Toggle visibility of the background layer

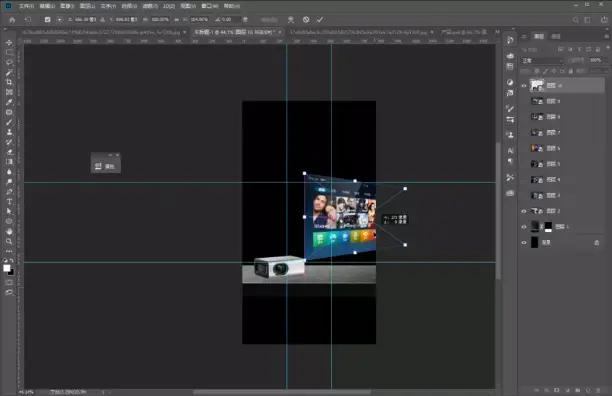(x=524, y=242)
